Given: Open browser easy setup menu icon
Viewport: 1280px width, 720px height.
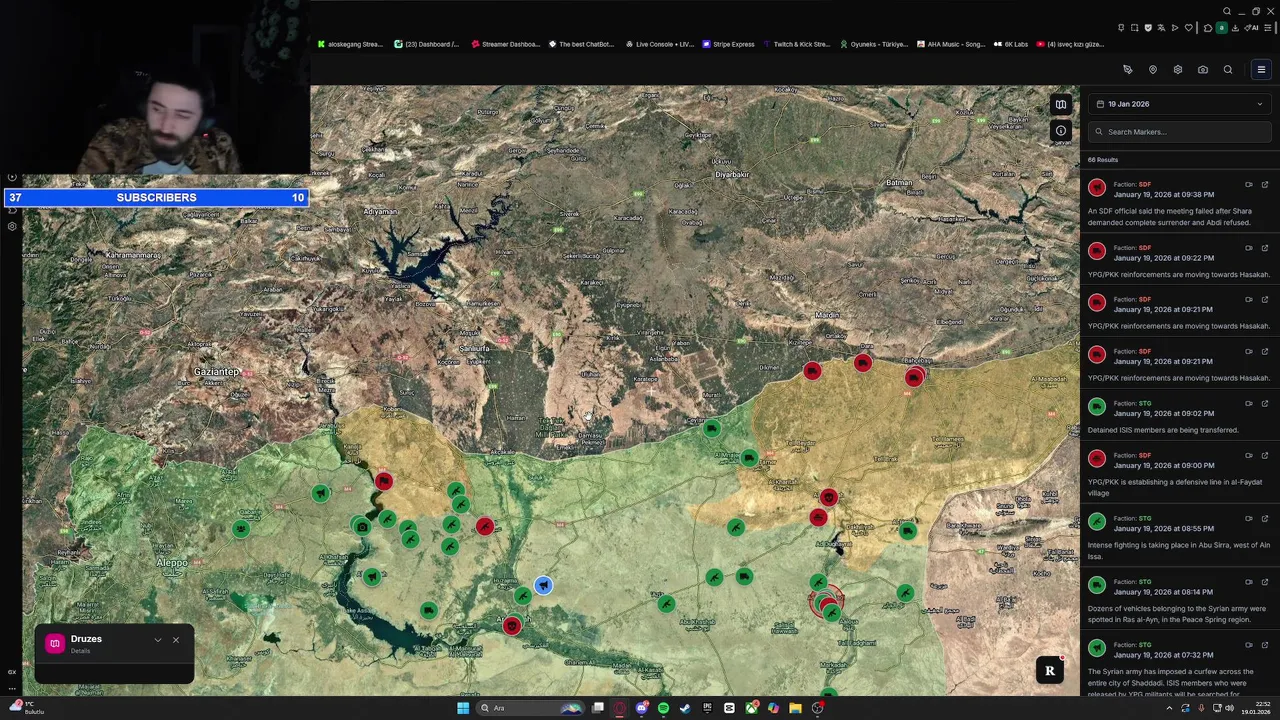Looking at the screenshot, I should click(1267, 28).
